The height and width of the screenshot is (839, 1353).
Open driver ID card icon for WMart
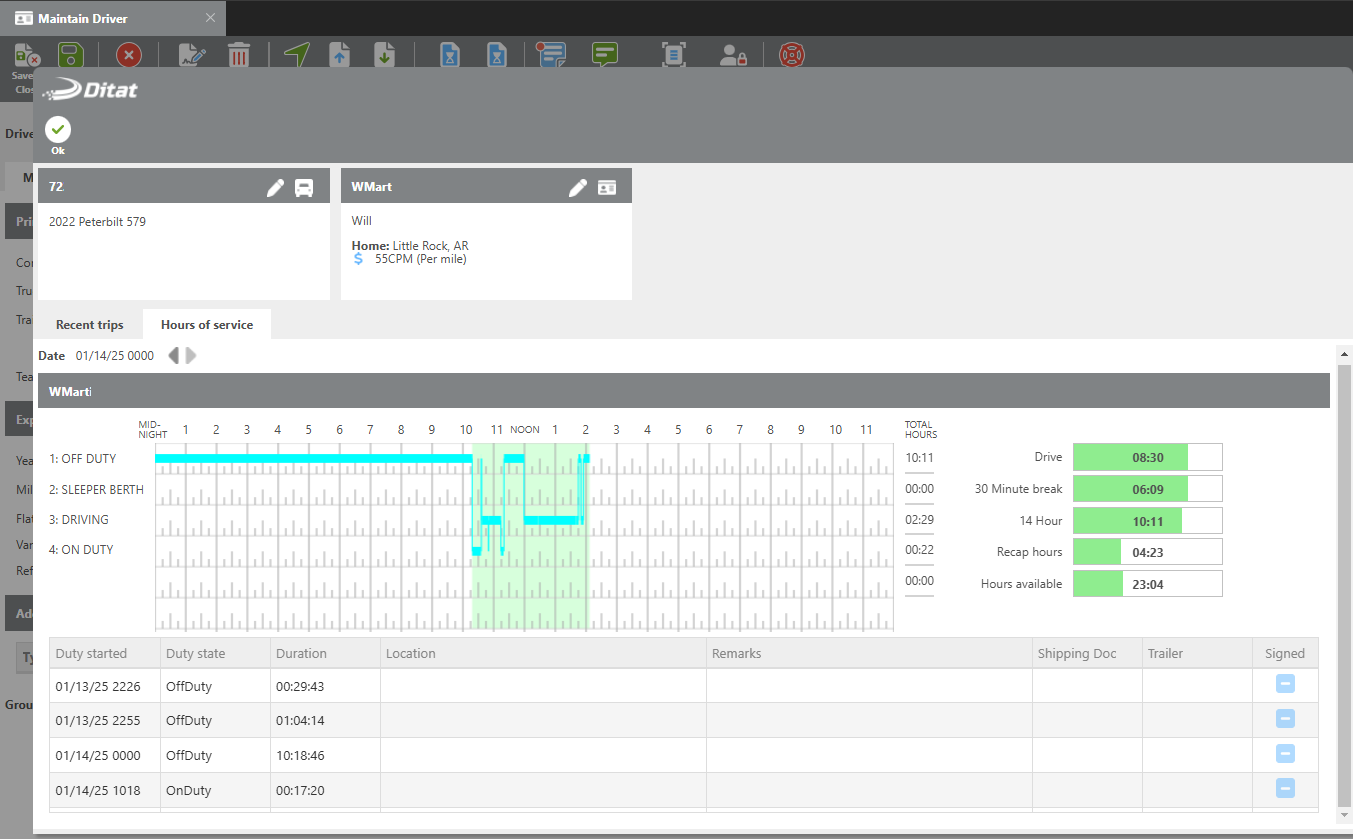tap(607, 188)
